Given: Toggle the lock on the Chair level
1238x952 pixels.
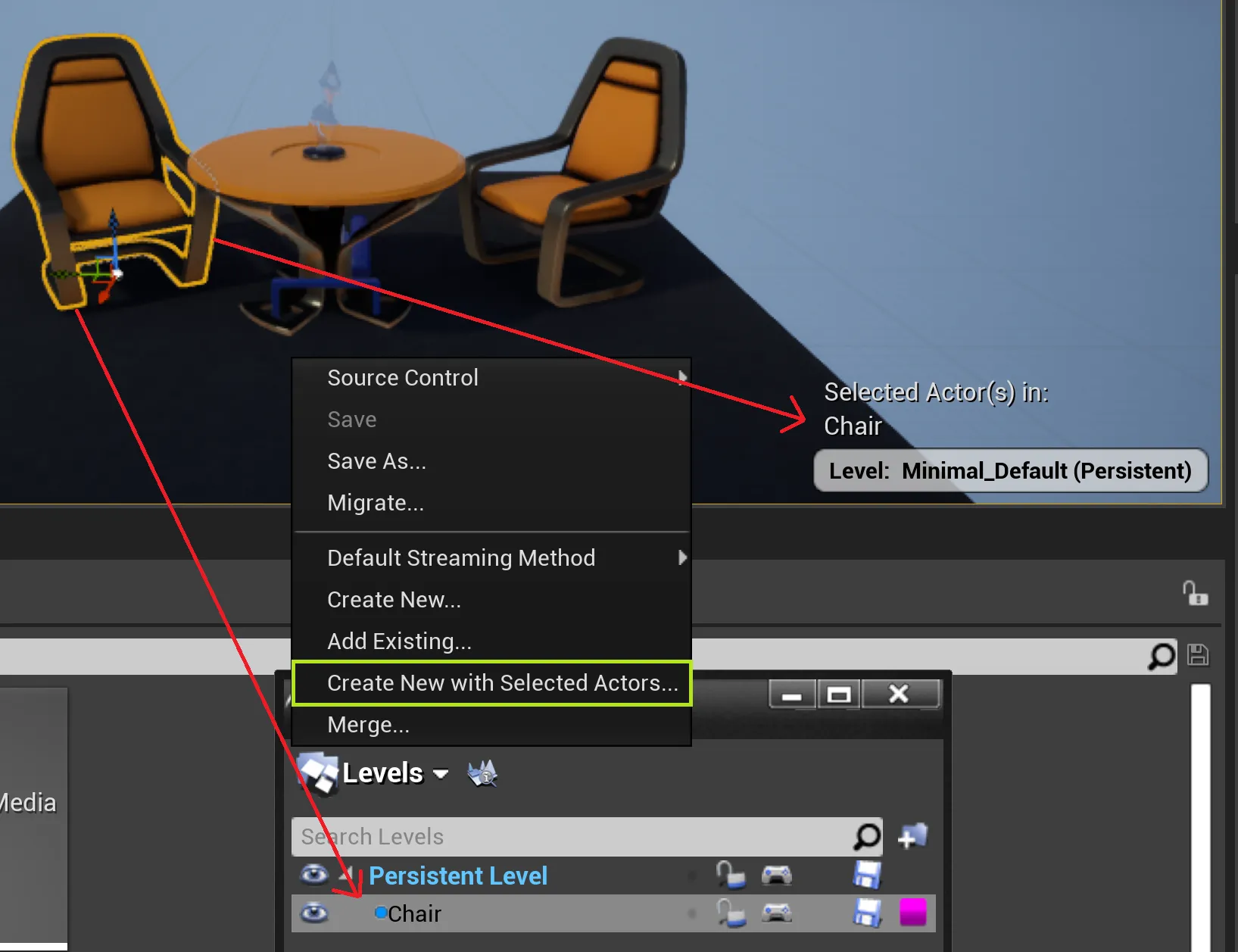Looking at the screenshot, I should click(x=730, y=913).
